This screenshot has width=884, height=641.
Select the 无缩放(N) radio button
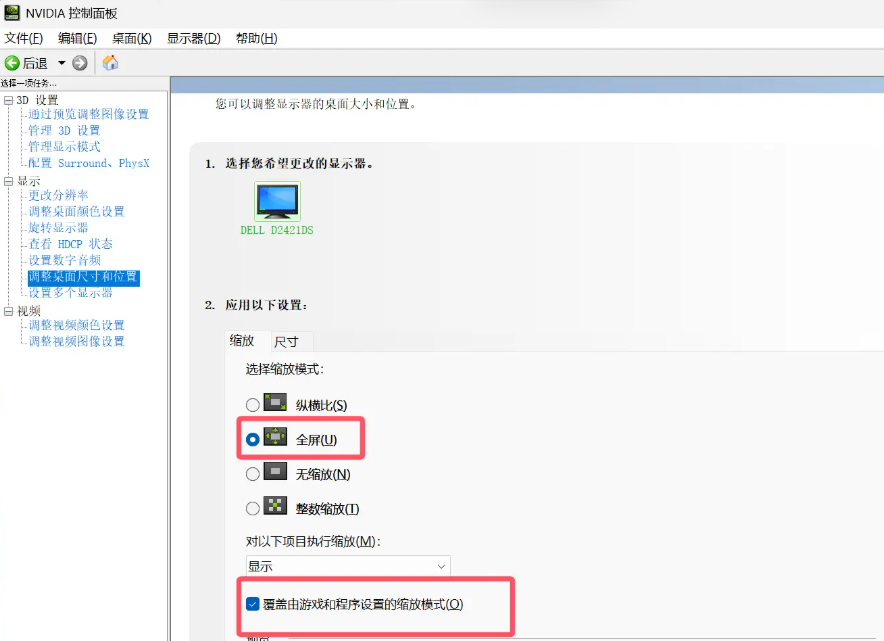point(253,474)
